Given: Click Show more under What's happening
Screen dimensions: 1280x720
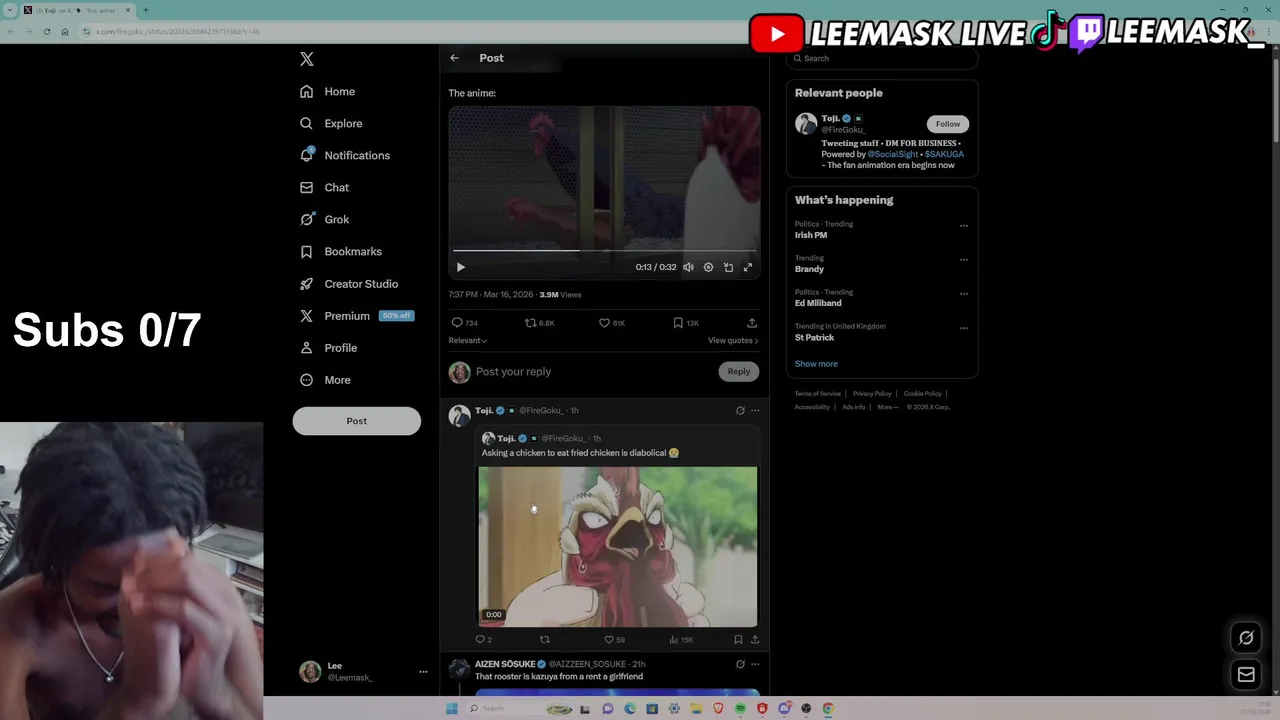Looking at the screenshot, I should tap(816, 364).
